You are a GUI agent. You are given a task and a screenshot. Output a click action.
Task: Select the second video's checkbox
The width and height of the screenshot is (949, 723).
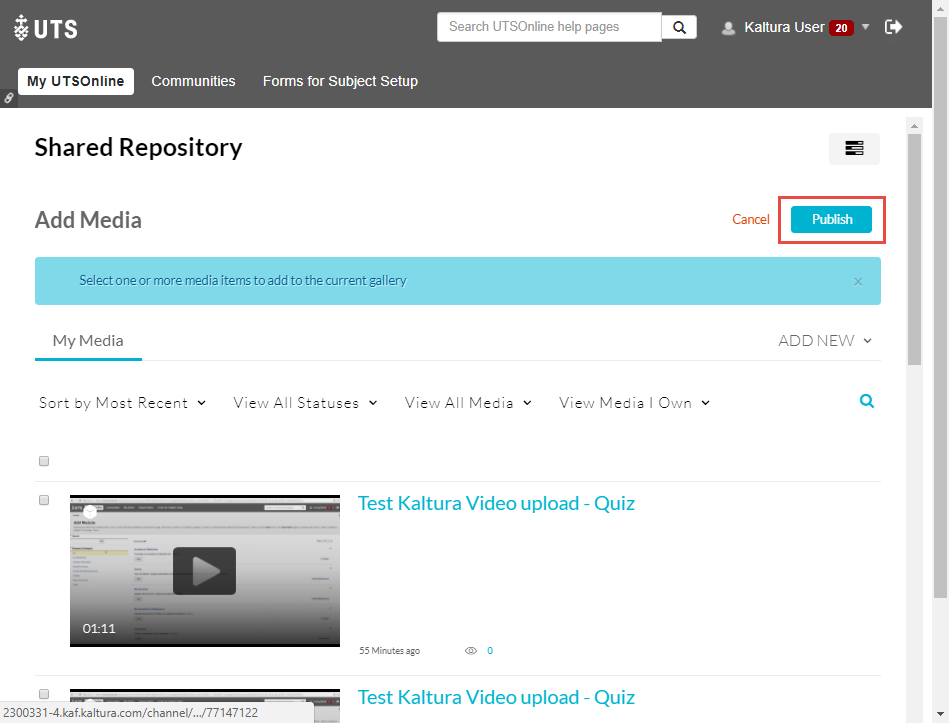click(x=44, y=694)
